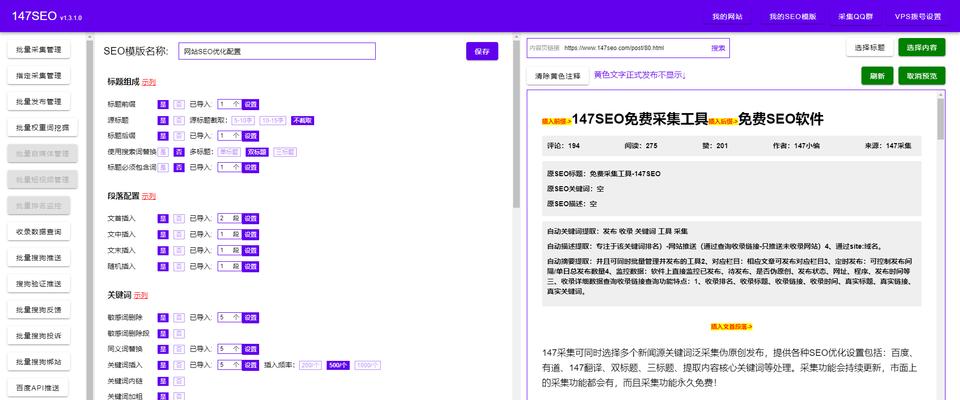Click the 清除黄色注释 button
The image size is (960, 400).
pyautogui.click(x=557, y=76)
